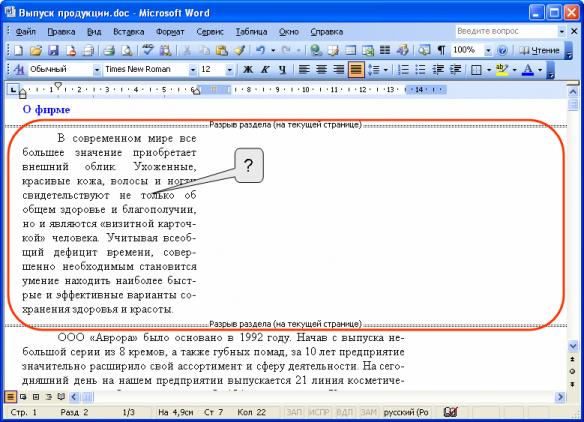Run spelling and grammar check

148,50
